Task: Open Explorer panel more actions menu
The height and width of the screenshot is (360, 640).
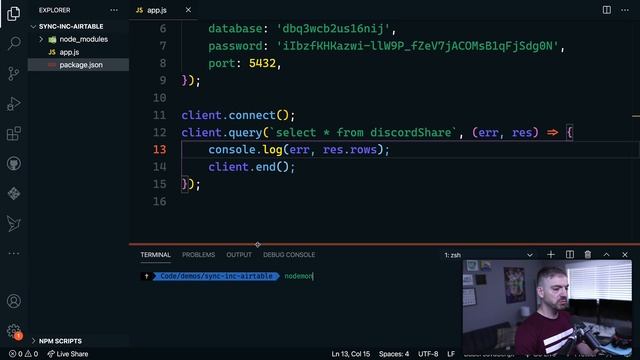Action: click(x=114, y=10)
